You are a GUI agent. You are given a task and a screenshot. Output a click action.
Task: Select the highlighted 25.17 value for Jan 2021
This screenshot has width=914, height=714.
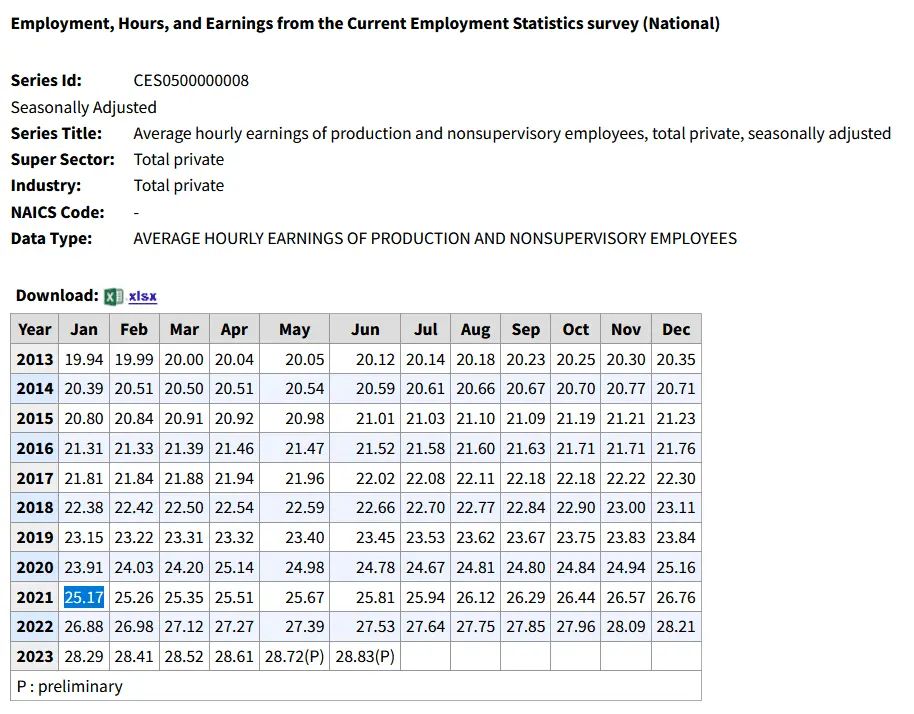pyautogui.click(x=84, y=597)
